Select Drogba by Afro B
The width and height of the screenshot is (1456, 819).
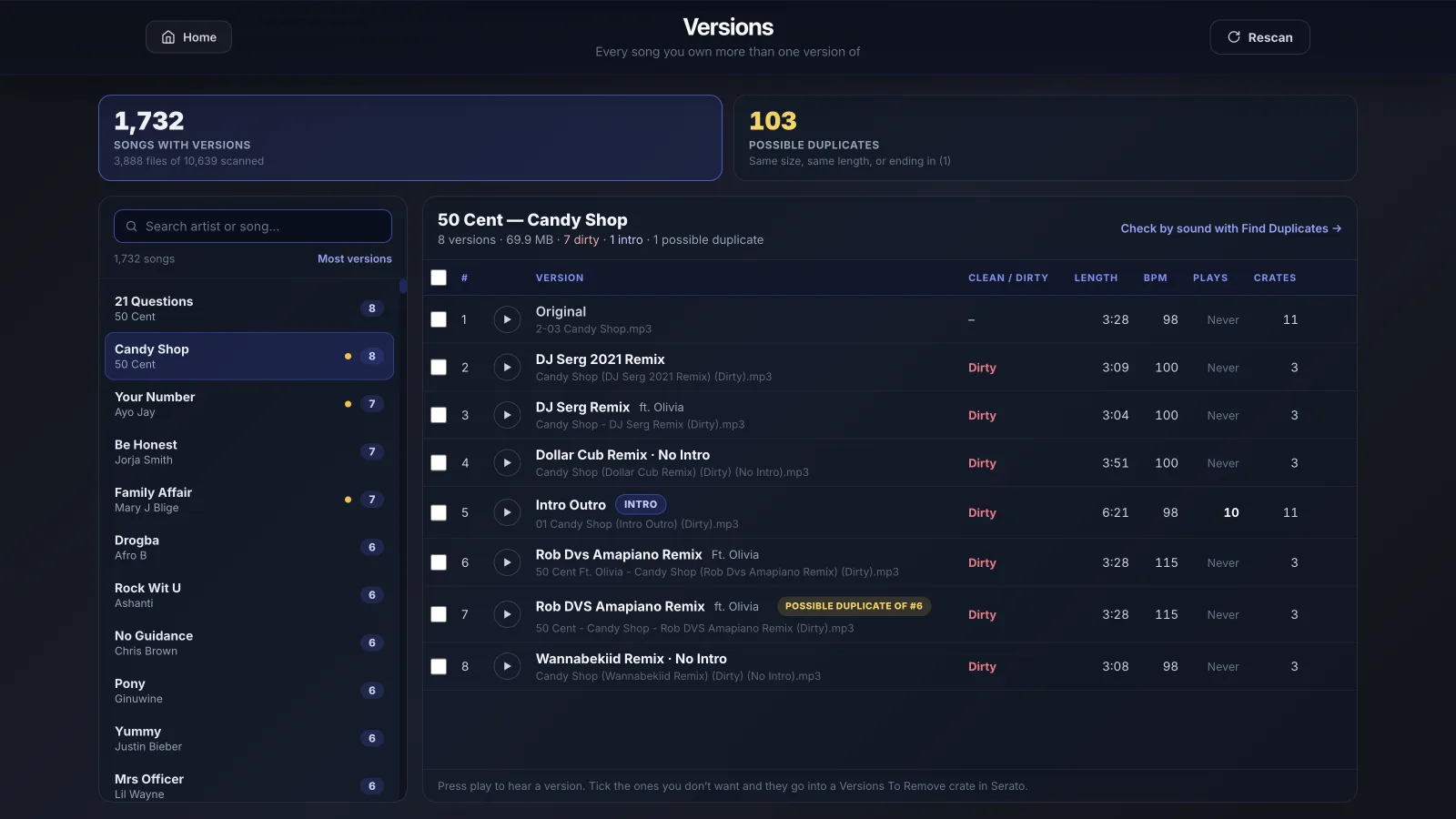pyautogui.click(x=249, y=548)
